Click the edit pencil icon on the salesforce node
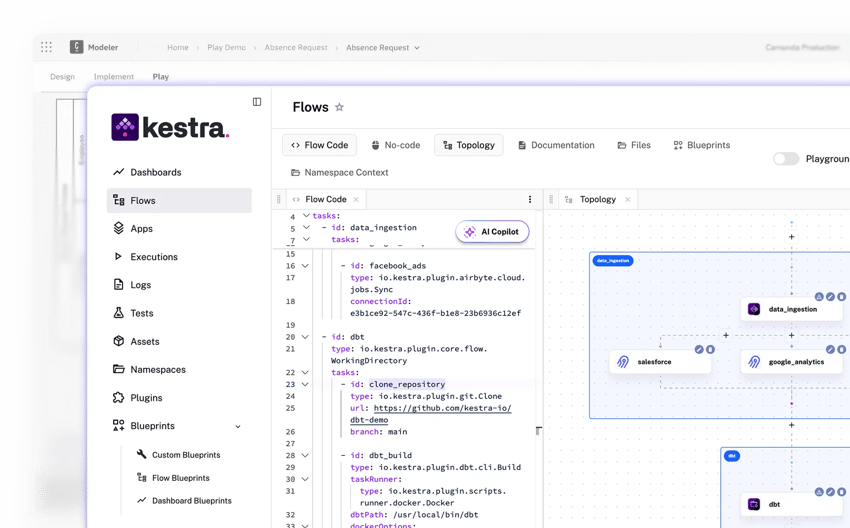 (699, 349)
